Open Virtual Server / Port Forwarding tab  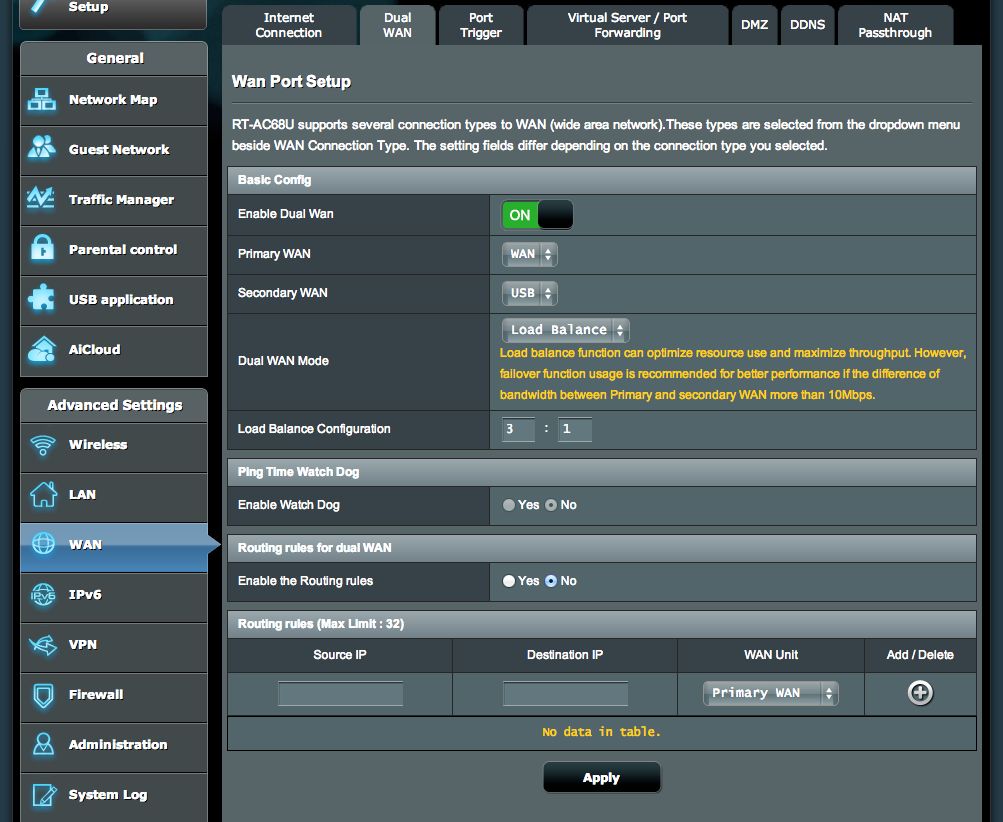click(x=628, y=25)
